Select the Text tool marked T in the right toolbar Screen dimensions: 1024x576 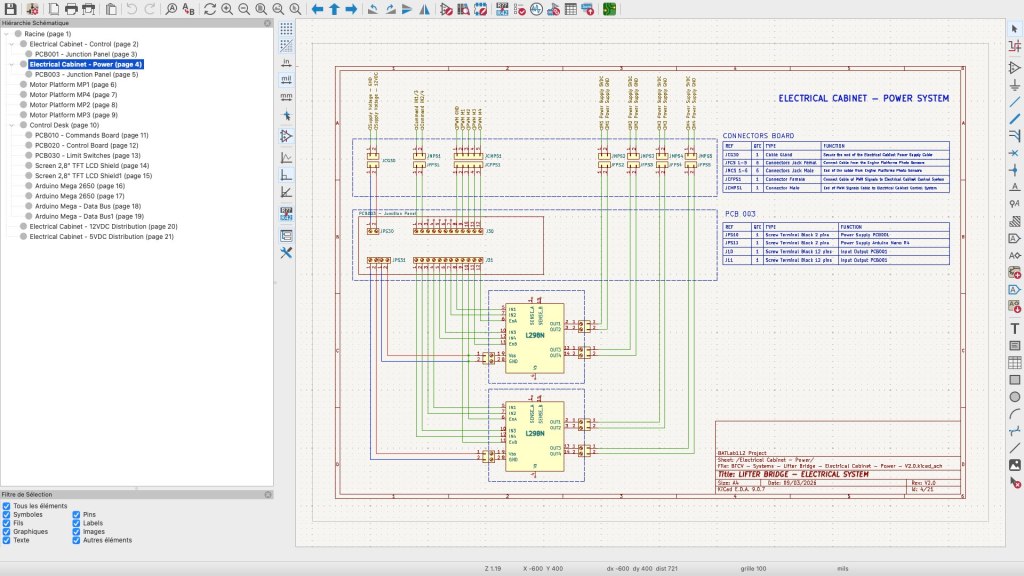[x=1015, y=328]
